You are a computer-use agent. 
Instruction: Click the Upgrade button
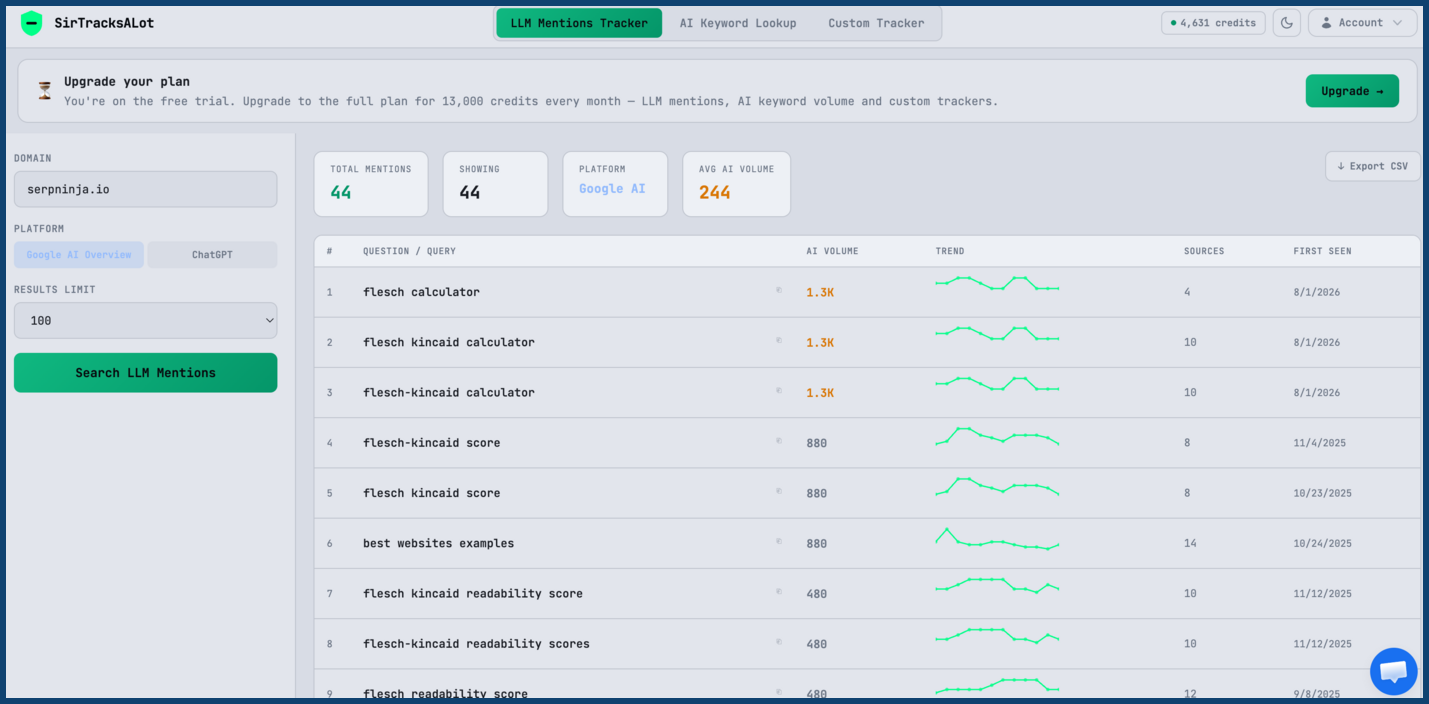click(x=1352, y=91)
